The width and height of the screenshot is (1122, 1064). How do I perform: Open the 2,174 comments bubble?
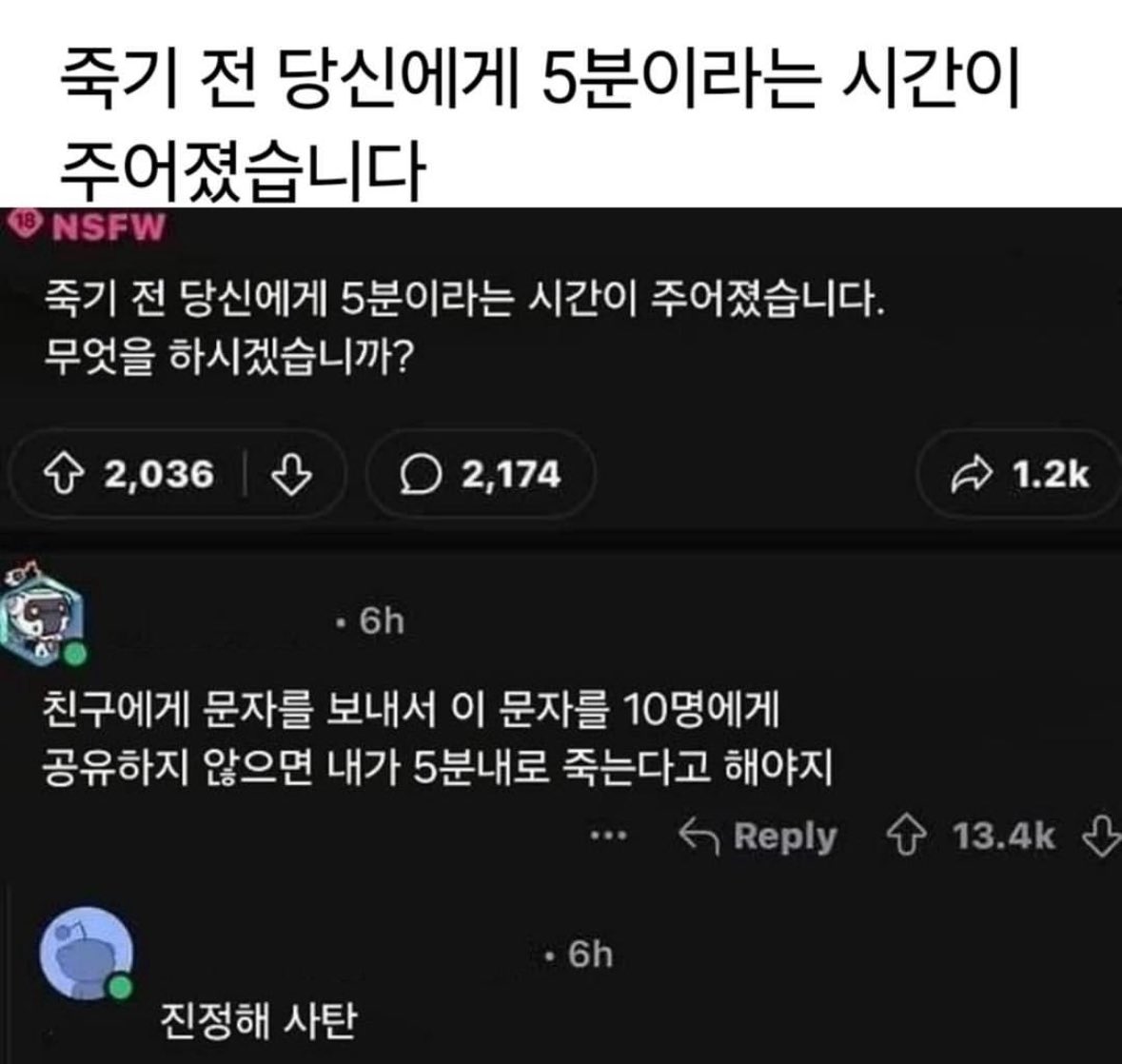click(x=481, y=474)
